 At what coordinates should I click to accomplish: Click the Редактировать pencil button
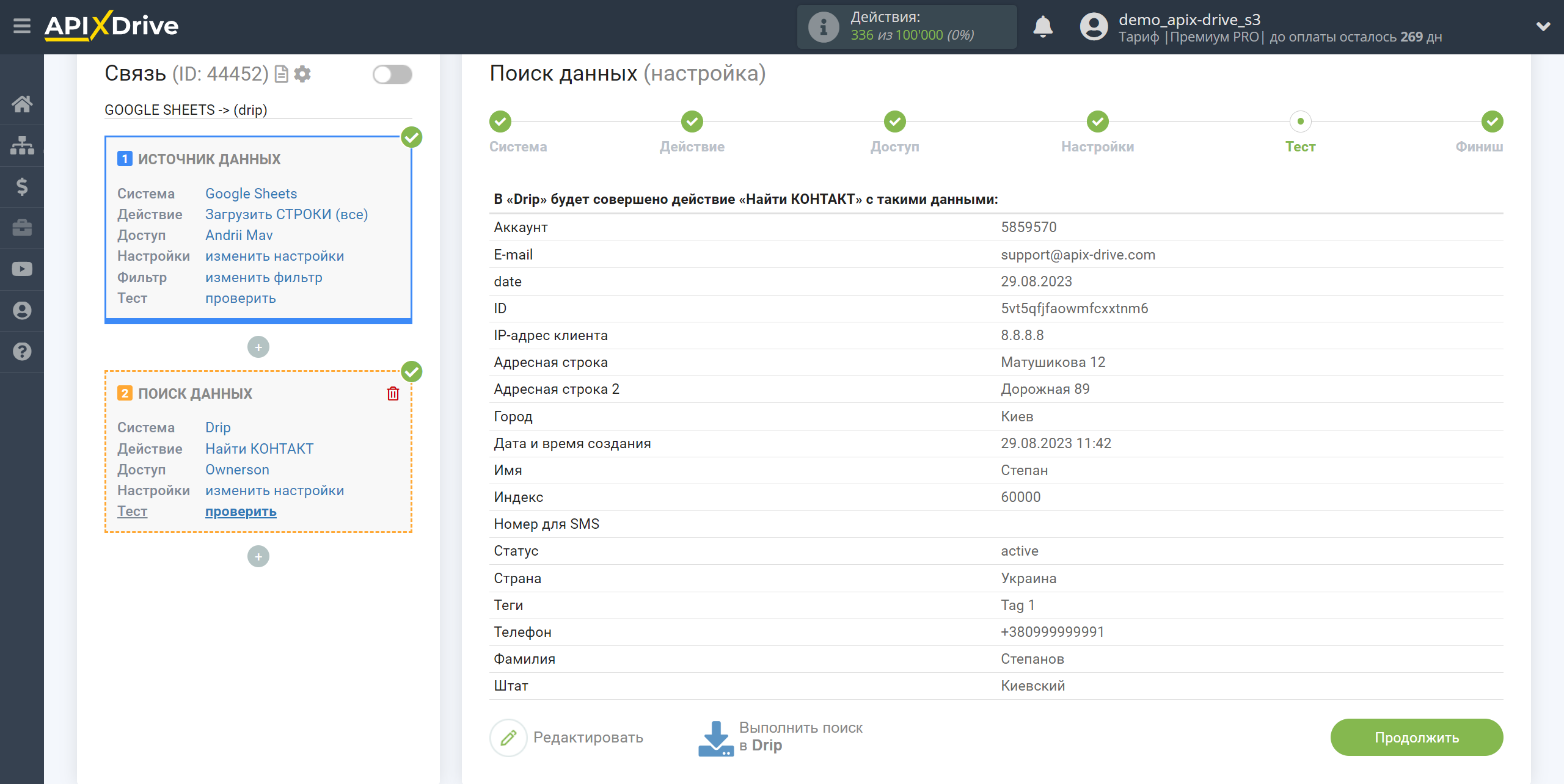point(566,738)
